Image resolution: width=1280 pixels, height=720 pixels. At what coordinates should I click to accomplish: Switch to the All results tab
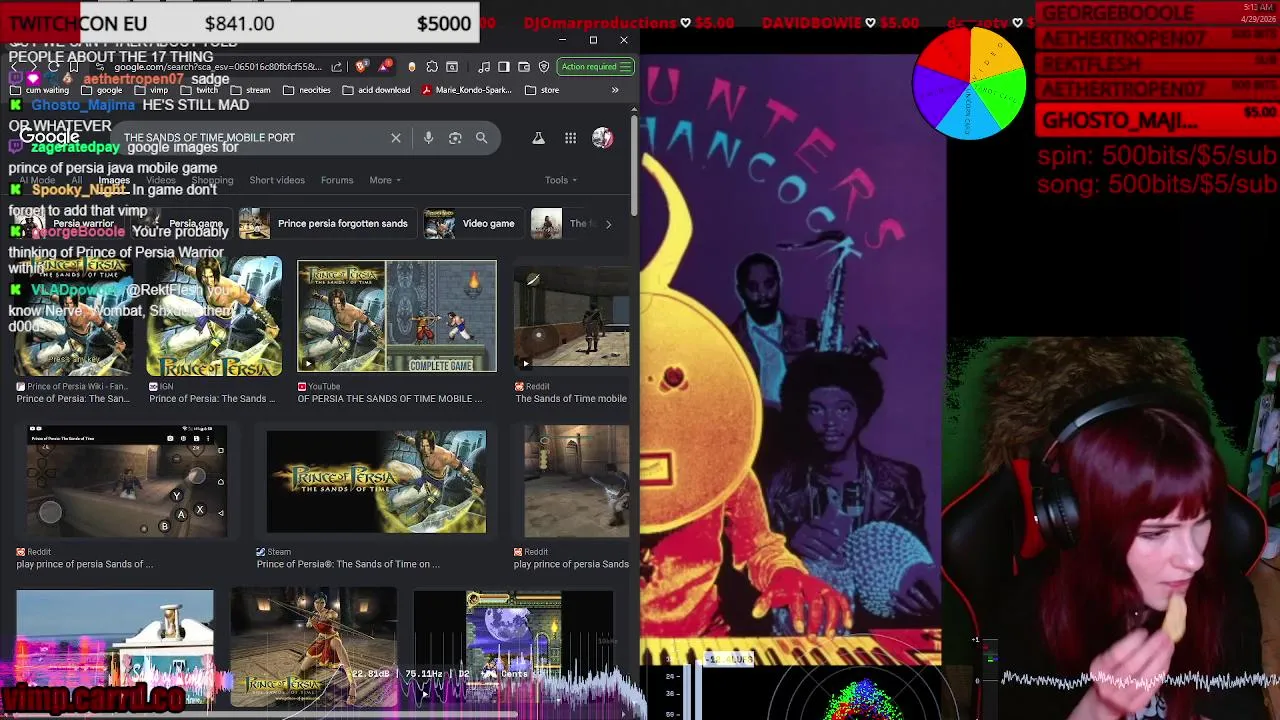click(x=77, y=180)
